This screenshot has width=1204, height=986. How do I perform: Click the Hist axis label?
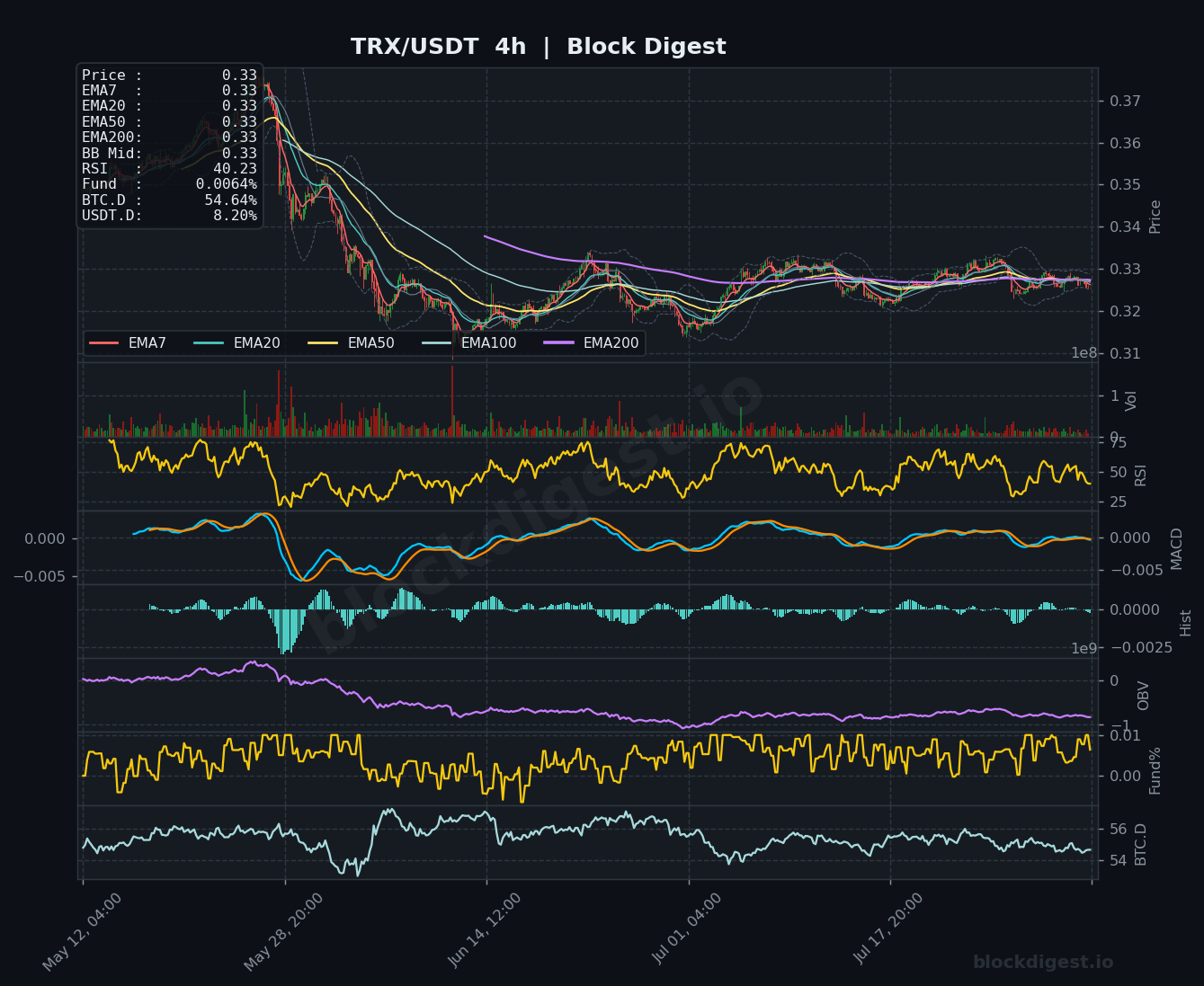point(1186,622)
